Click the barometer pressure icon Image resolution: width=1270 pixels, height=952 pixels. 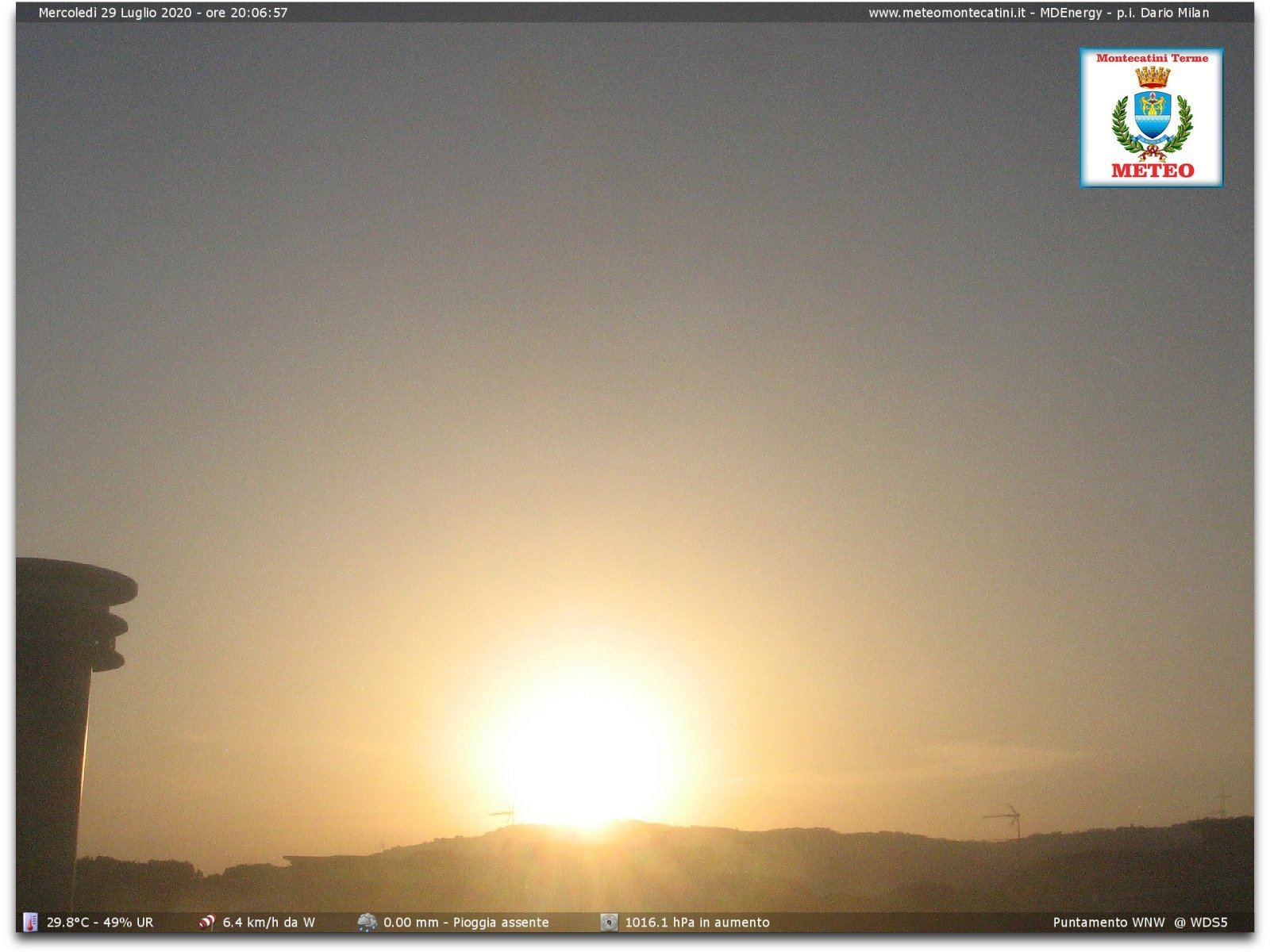[x=609, y=922]
